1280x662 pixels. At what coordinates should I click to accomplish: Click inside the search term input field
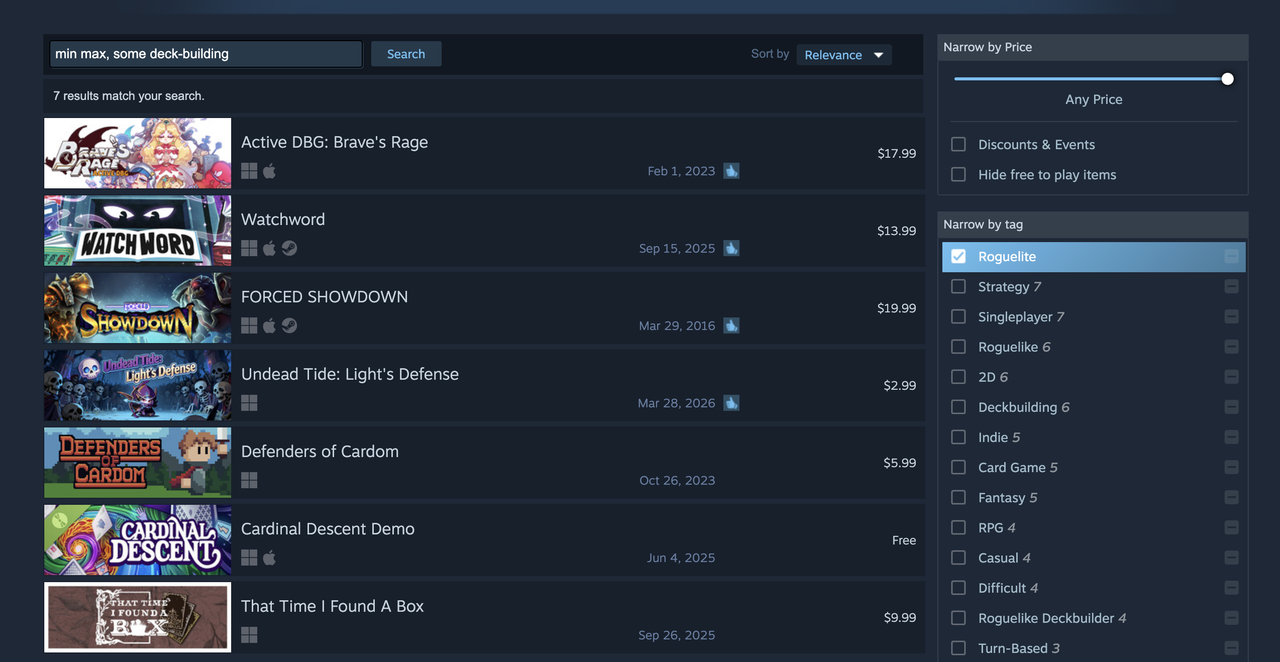(x=206, y=54)
